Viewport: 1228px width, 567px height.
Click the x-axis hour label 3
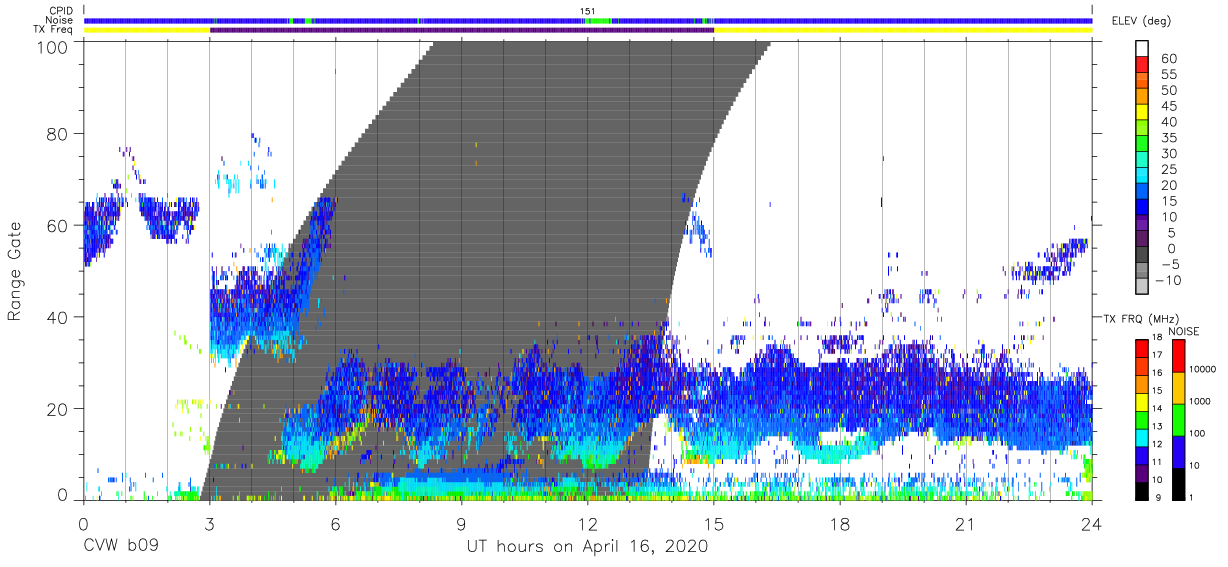point(210,525)
